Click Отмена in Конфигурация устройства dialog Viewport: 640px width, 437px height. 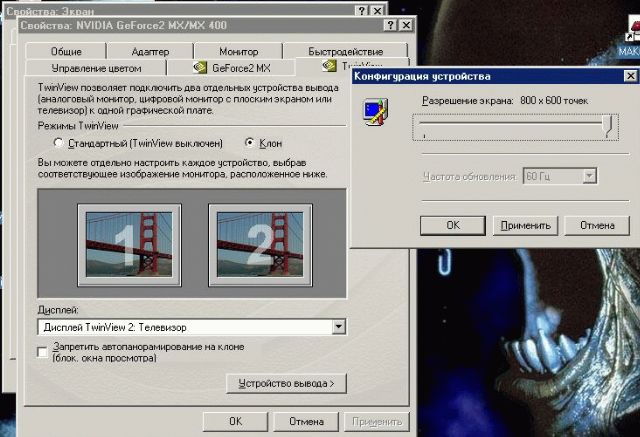click(597, 225)
